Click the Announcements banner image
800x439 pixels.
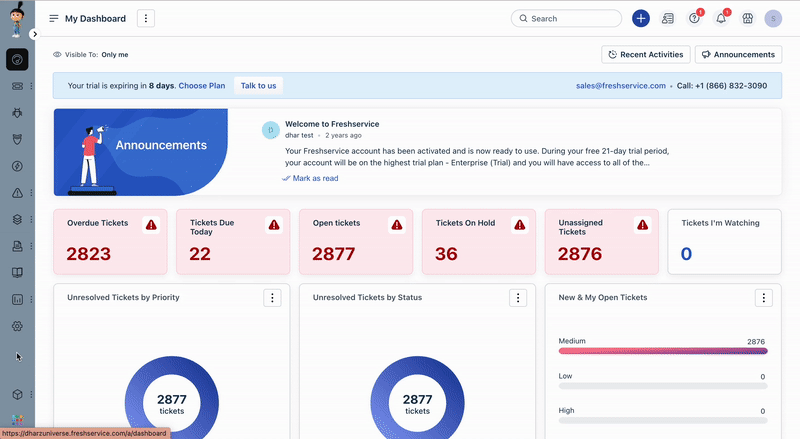[141, 152]
